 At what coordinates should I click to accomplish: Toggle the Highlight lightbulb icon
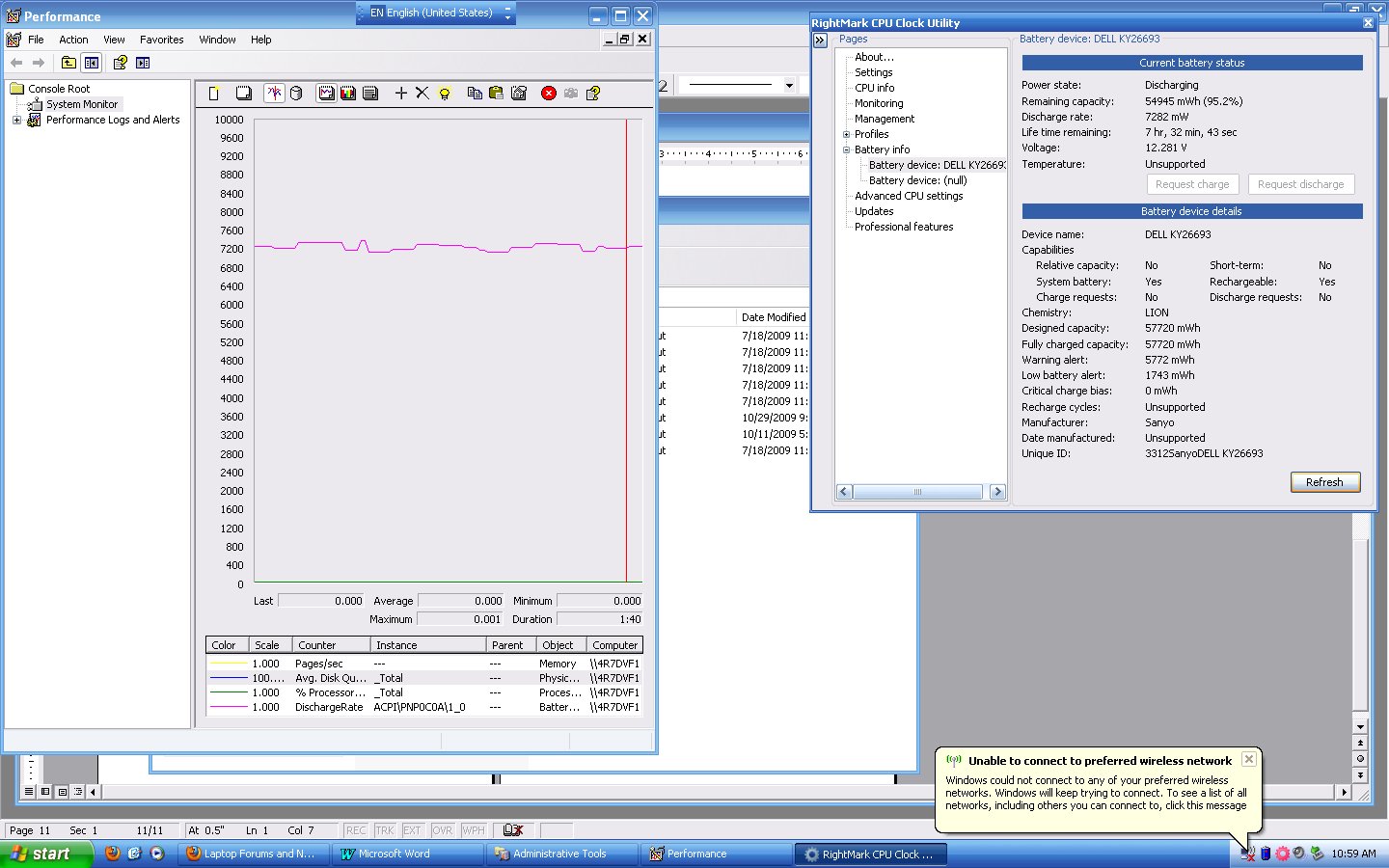pos(445,94)
